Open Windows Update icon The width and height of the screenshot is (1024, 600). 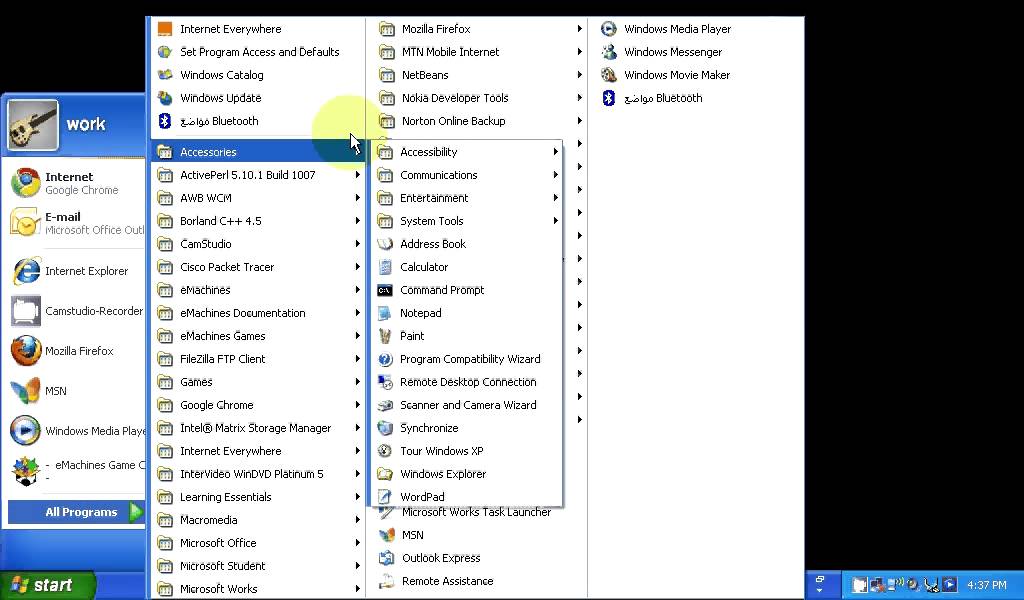165,98
